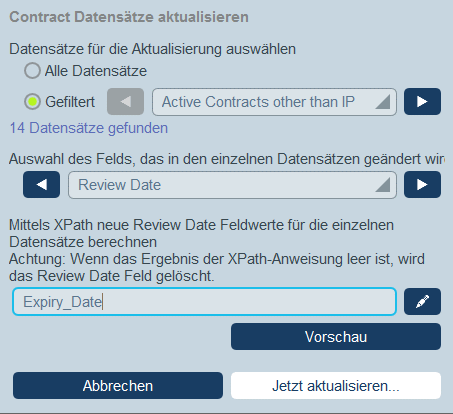Image resolution: width=453 pixels, height=414 pixels.
Task: Click triangle indicator in Active Contracts combo
Action: 383,102
